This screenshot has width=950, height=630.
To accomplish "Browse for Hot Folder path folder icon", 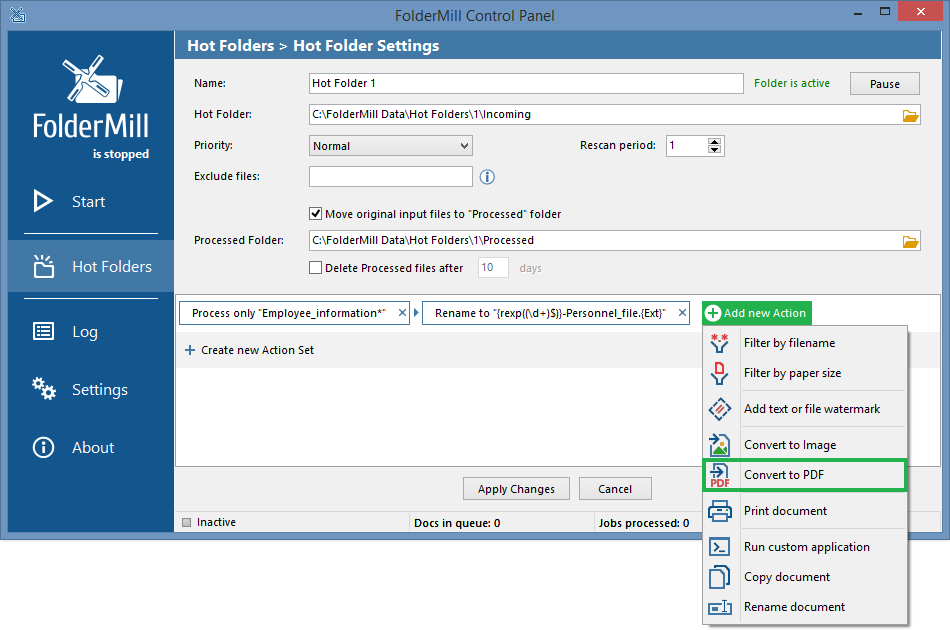I will click(910, 115).
